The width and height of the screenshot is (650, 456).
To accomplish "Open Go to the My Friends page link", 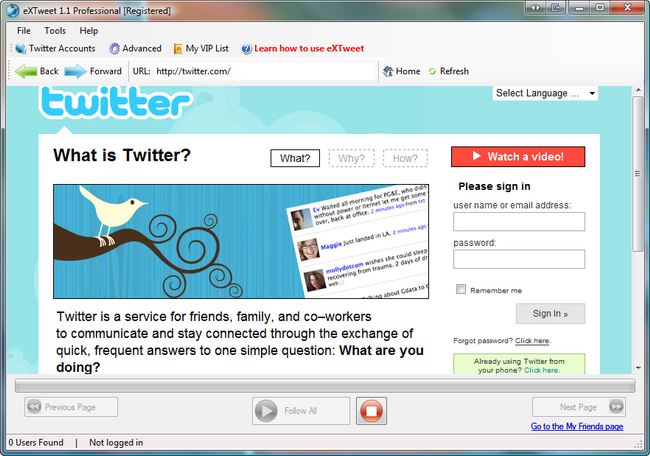I will [577, 427].
